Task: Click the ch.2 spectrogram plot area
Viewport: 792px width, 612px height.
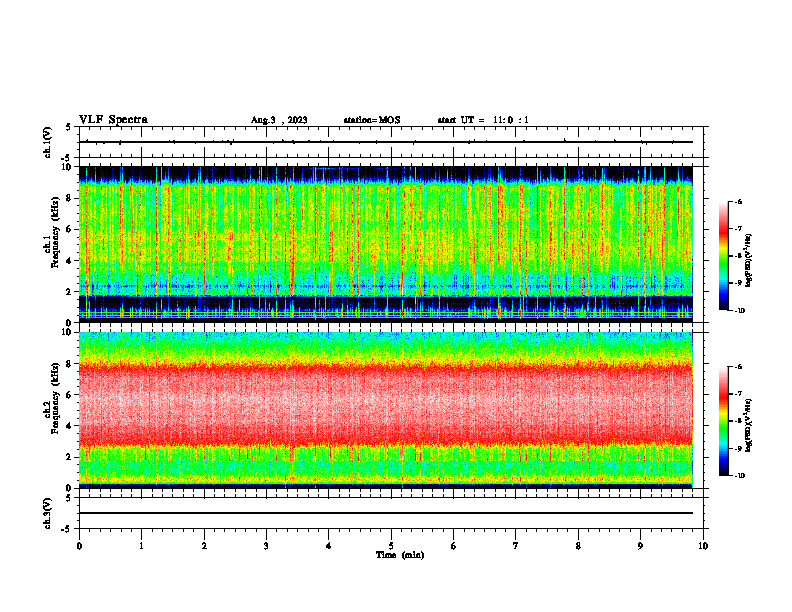Action: pyautogui.click(x=386, y=410)
